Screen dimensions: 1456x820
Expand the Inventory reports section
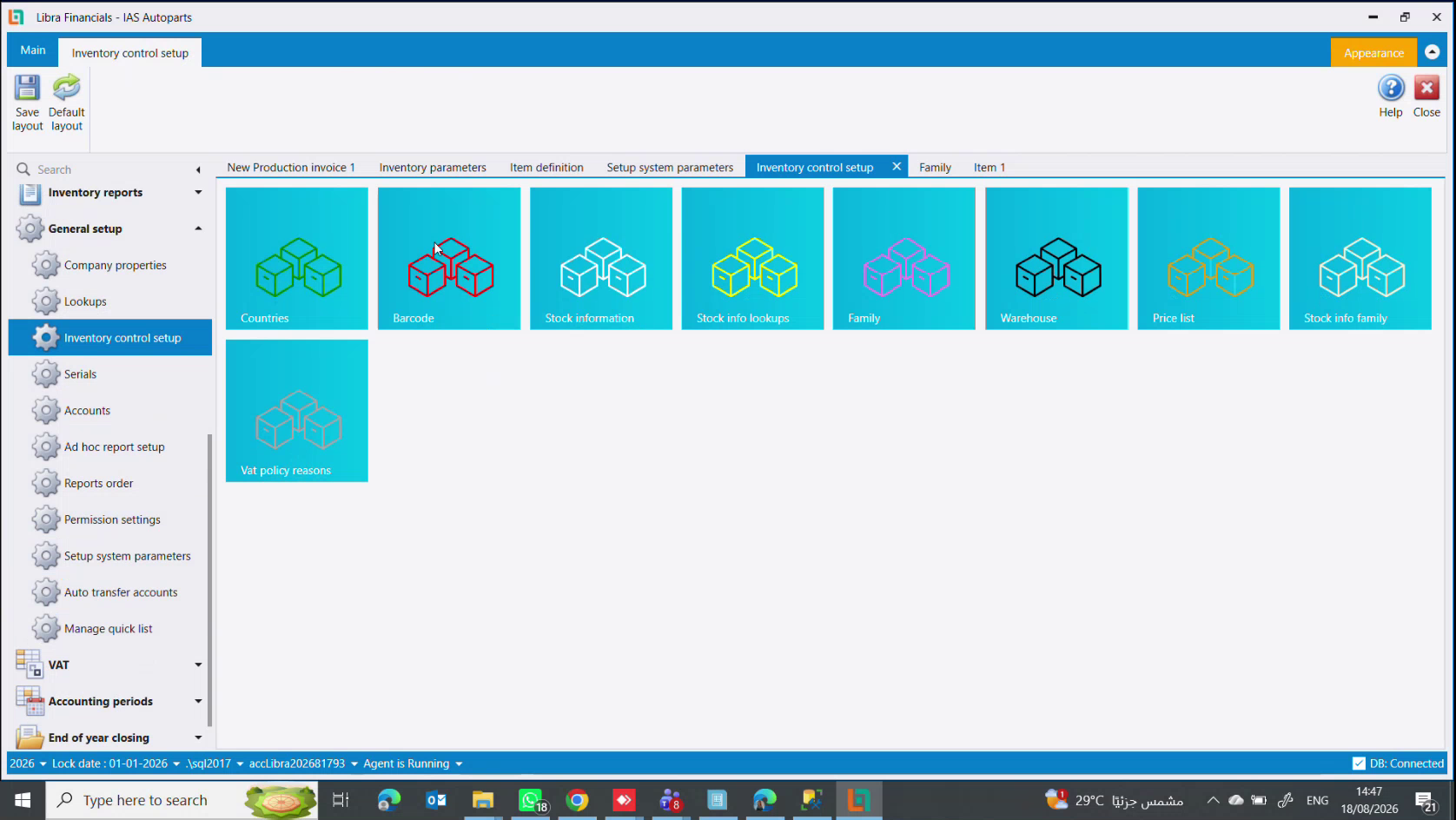[x=199, y=193]
